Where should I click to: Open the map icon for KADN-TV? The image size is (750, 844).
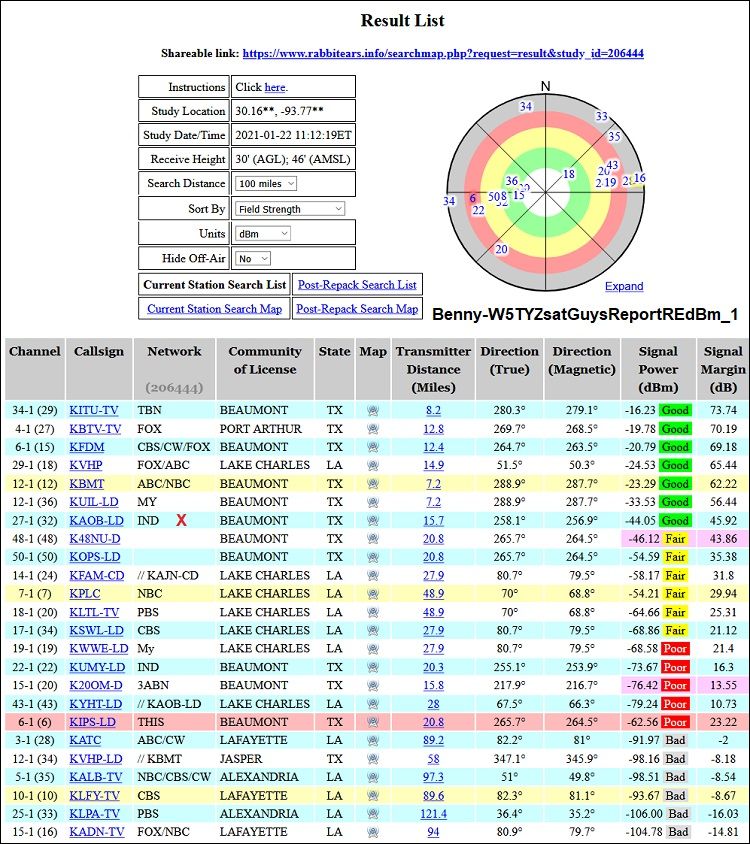click(372, 832)
